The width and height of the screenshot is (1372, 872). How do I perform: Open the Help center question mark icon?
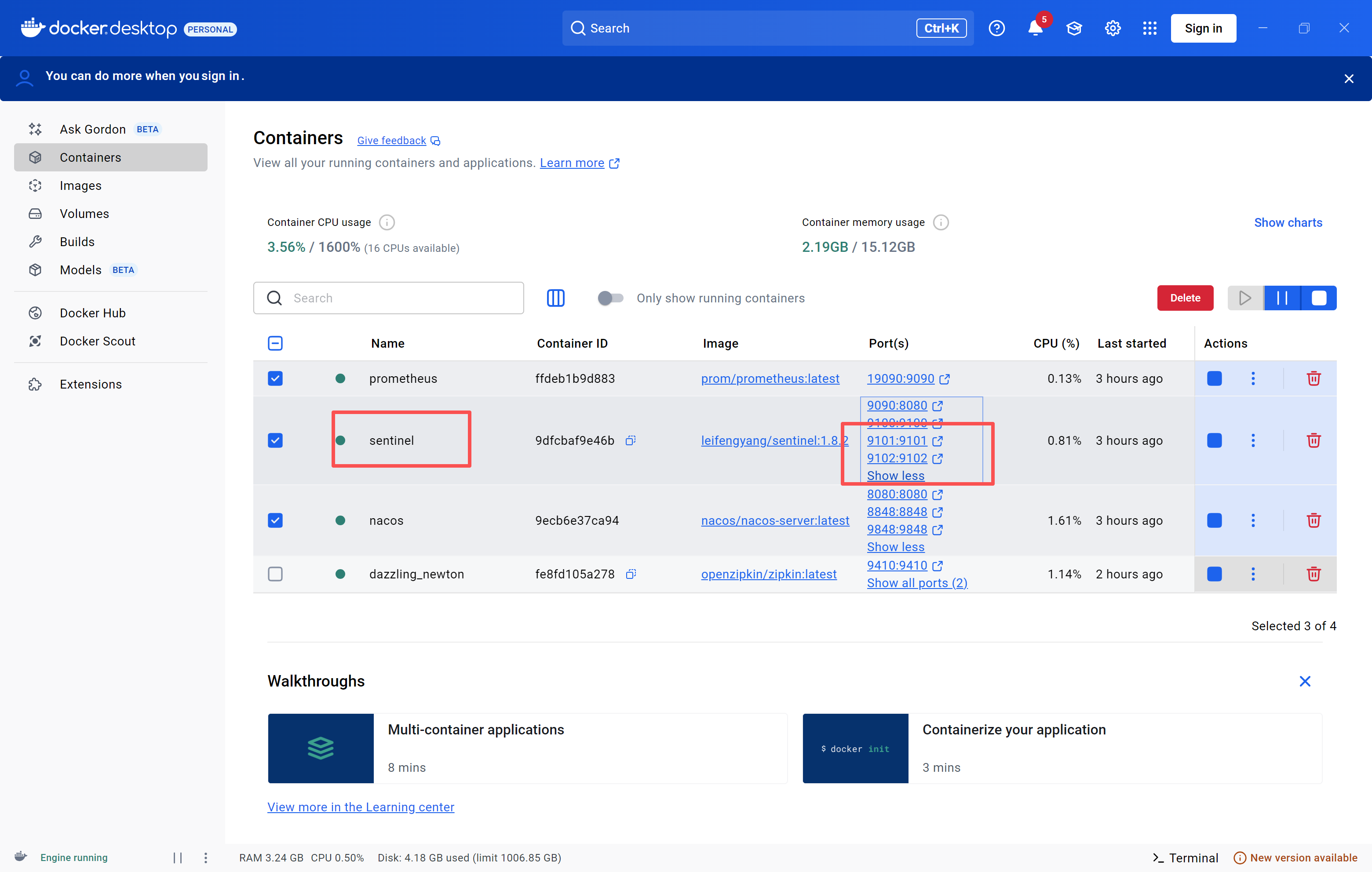[996, 28]
